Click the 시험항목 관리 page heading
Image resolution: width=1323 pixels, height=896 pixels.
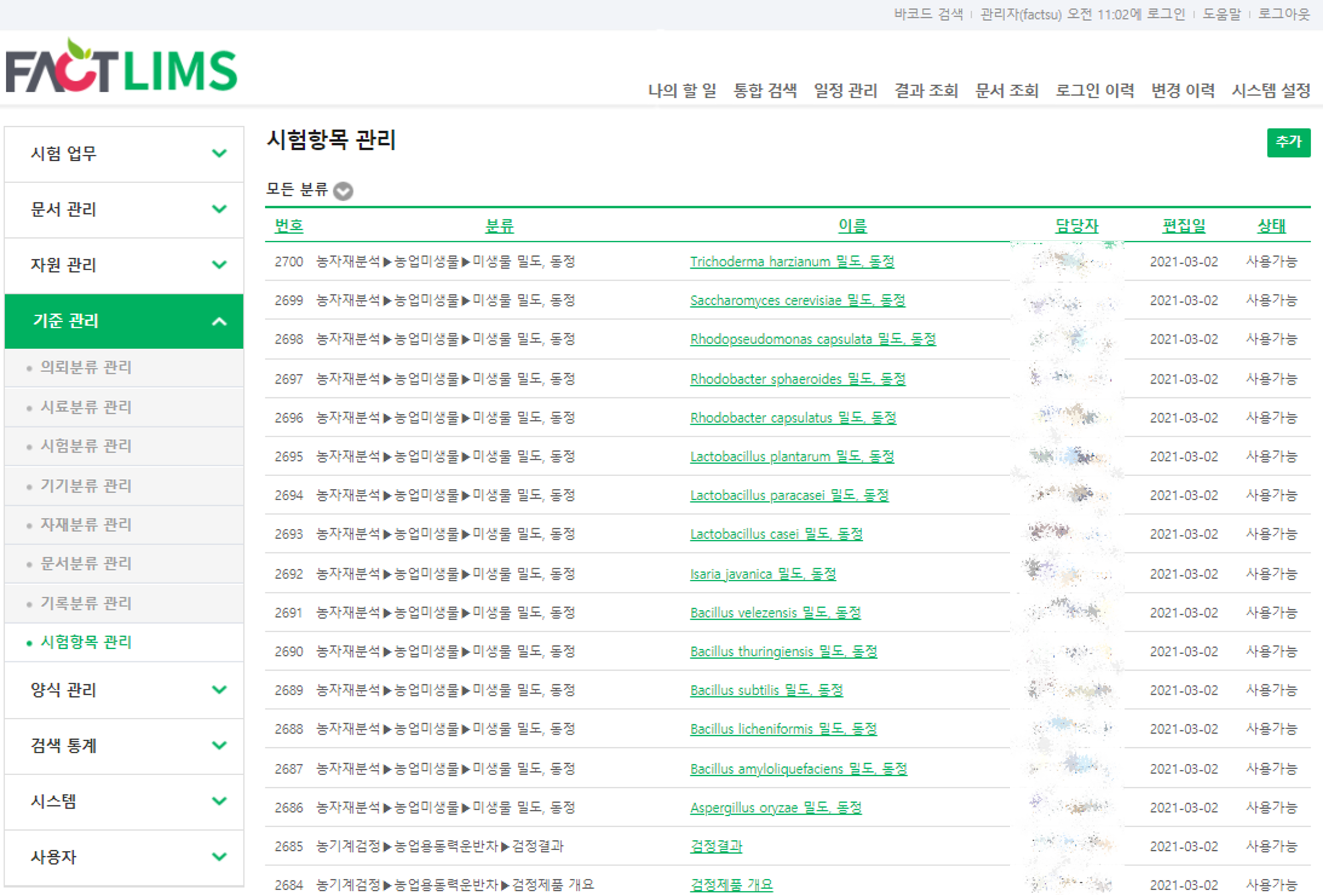331,140
